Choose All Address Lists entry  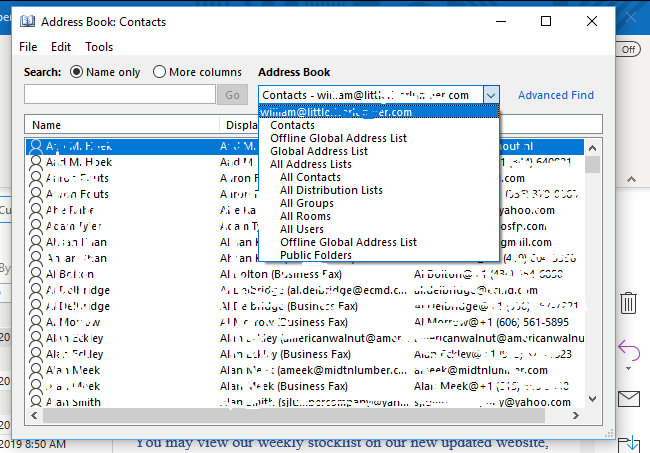(x=310, y=164)
